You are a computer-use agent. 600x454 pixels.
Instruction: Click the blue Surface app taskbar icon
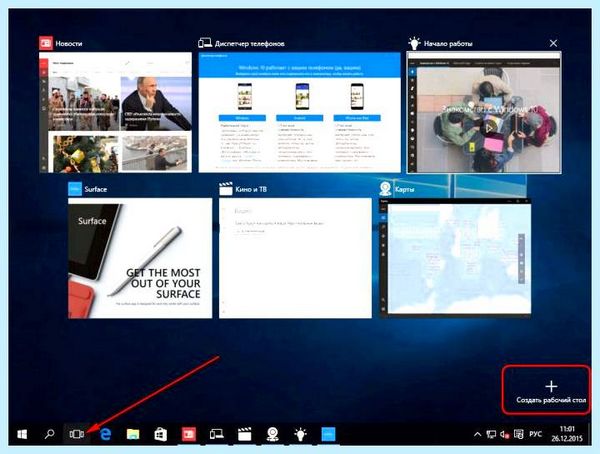(328, 434)
